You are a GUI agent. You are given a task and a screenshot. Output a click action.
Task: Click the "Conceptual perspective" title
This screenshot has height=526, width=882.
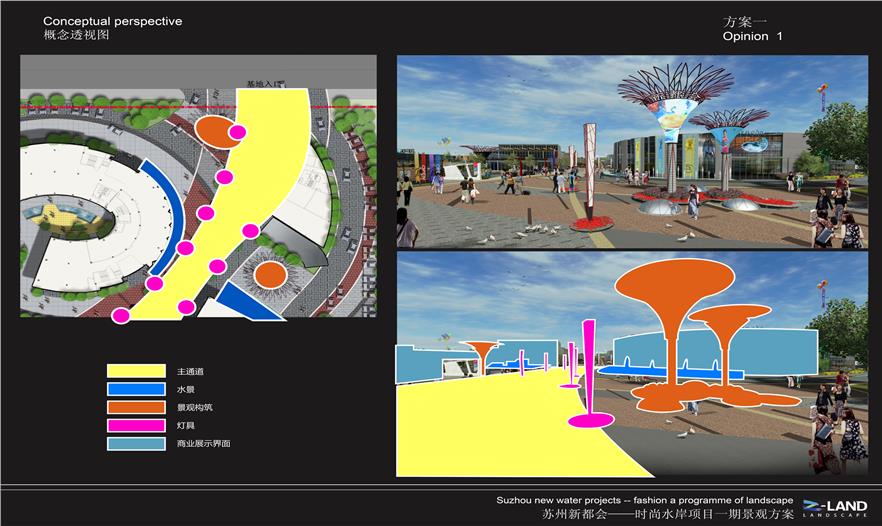coord(112,21)
